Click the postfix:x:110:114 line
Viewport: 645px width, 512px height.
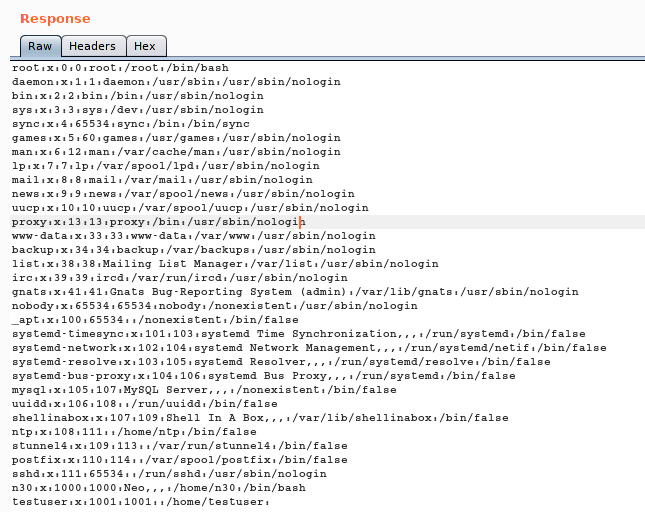pyautogui.click(x=180, y=460)
